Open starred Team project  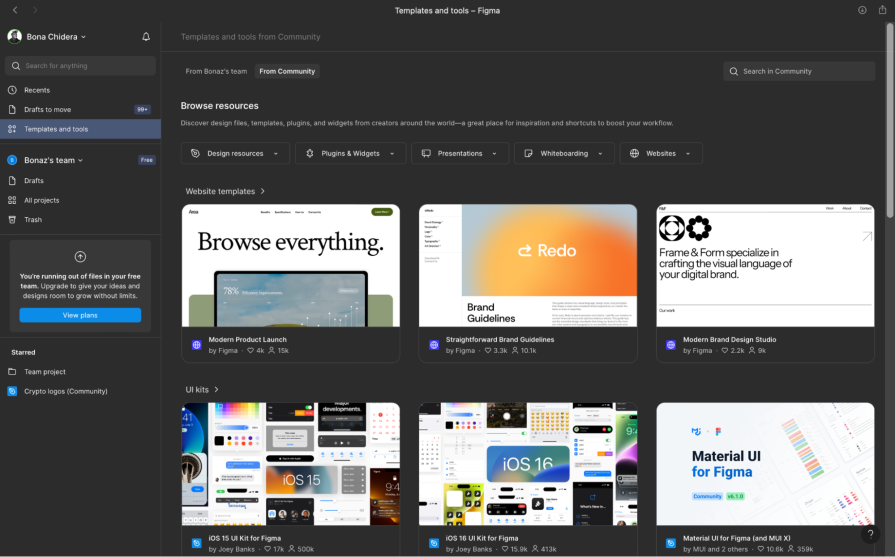(80, 372)
